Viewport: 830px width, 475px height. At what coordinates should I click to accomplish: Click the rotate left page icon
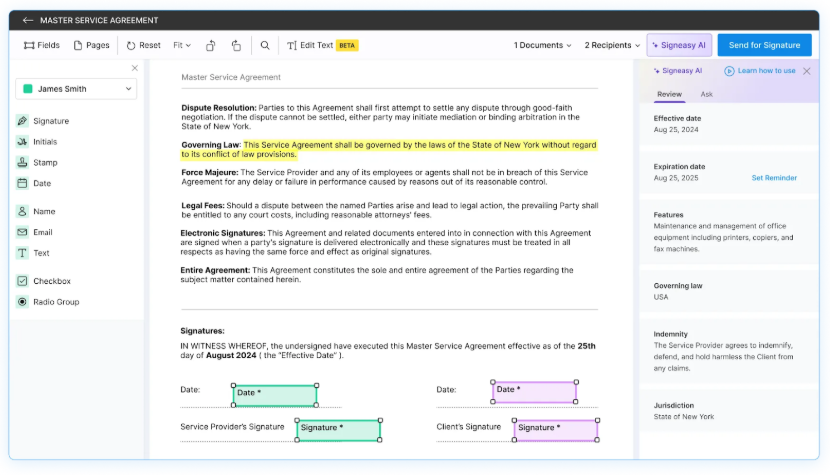(211, 45)
